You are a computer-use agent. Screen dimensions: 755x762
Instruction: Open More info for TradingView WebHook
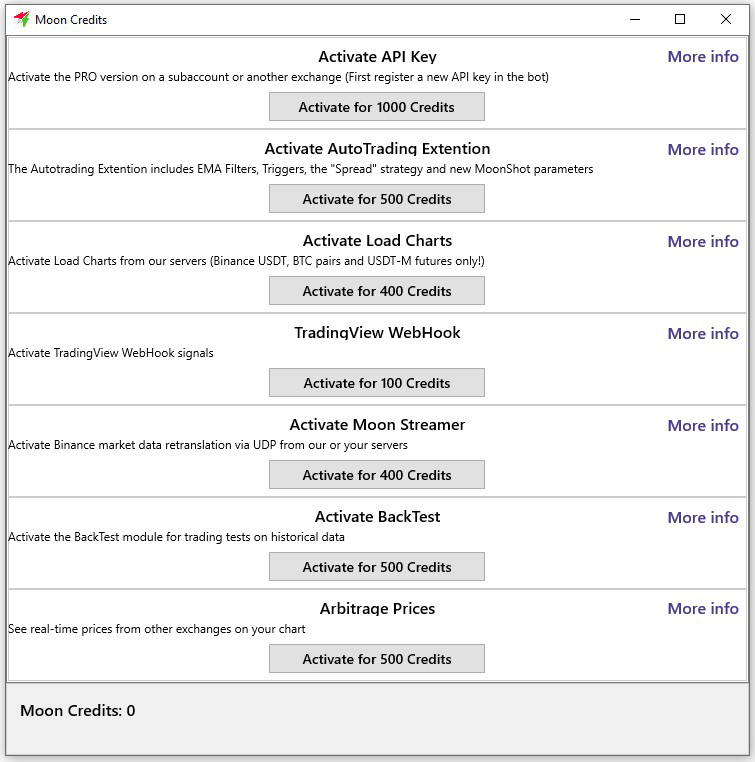point(703,333)
